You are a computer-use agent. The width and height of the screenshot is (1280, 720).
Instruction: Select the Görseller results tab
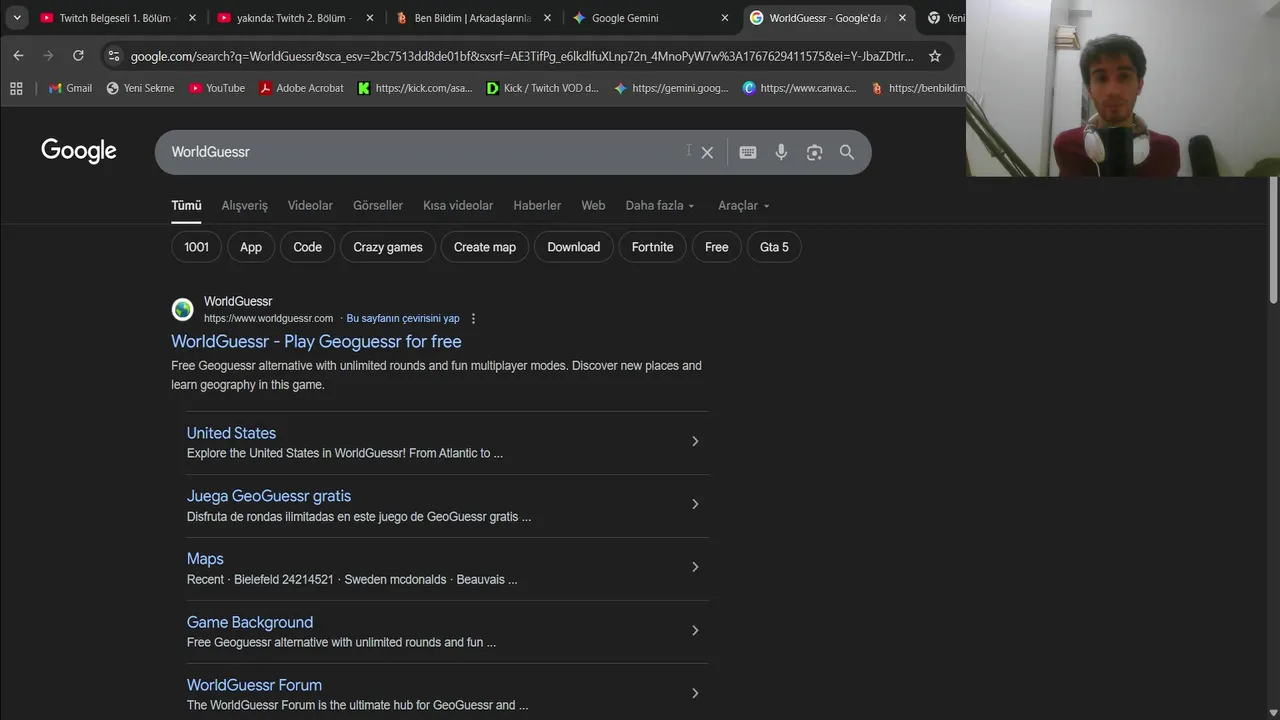pyautogui.click(x=378, y=205)
